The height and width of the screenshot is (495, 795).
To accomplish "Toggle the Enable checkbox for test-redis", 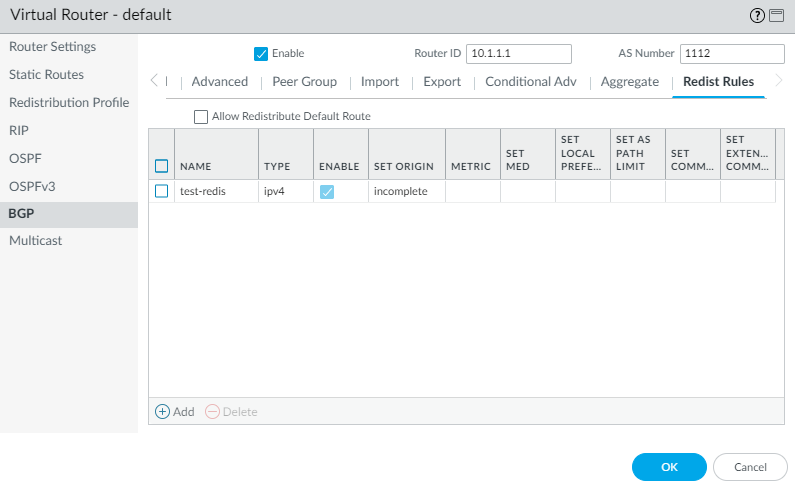I will point(327,192).
